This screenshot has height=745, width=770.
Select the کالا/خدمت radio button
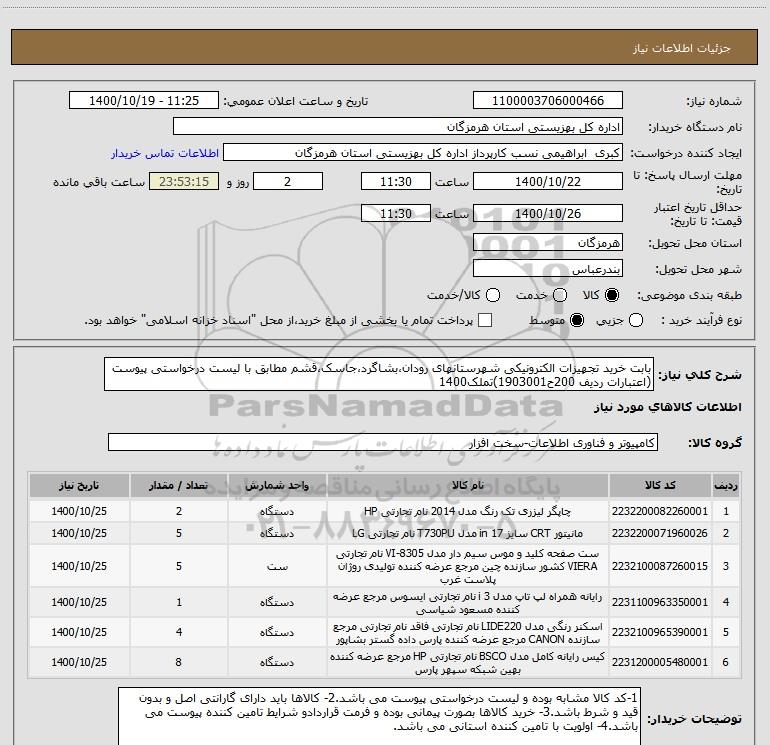coord(493,295)
